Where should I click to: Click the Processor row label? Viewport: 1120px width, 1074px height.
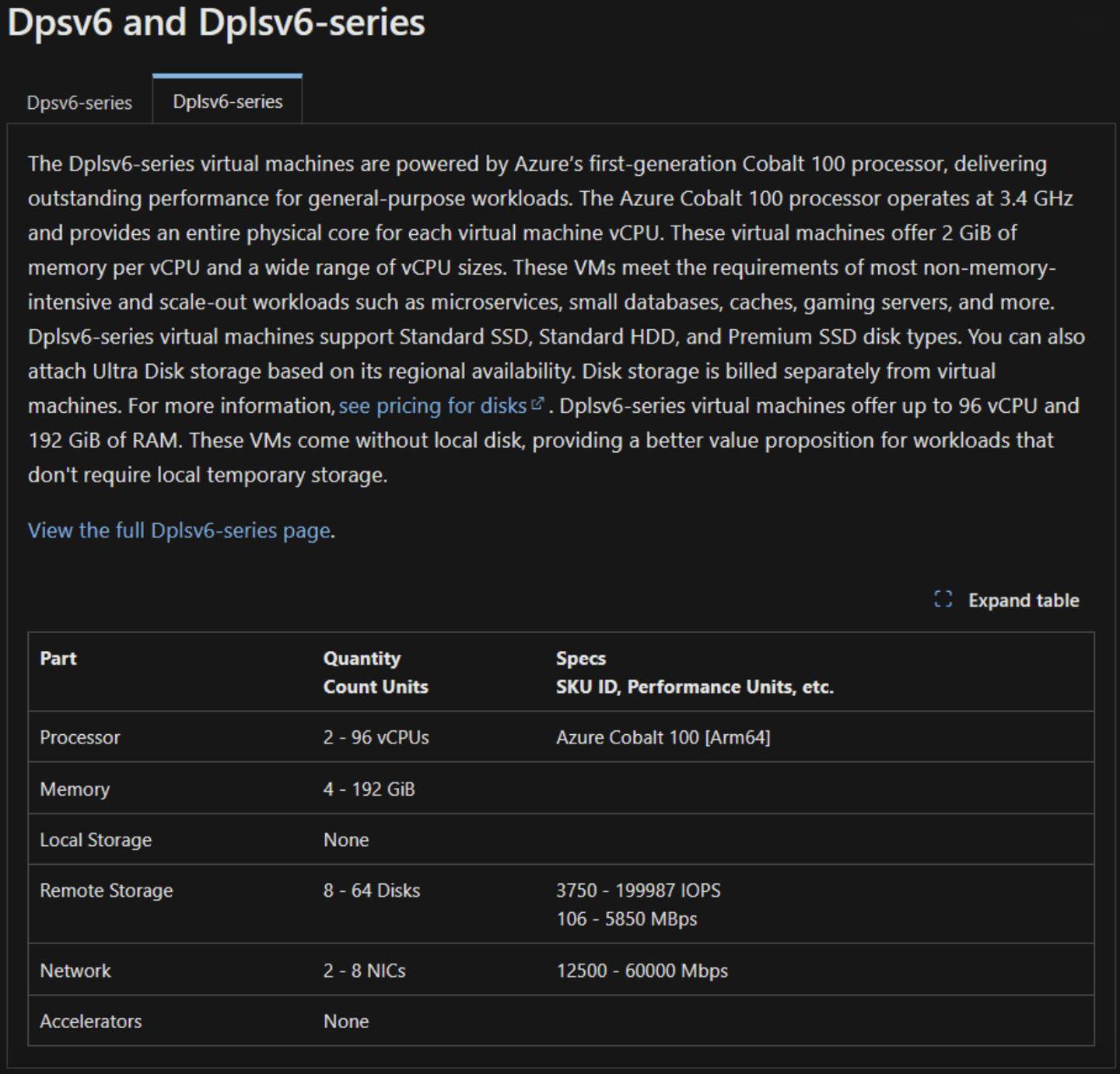click(80, 737)
